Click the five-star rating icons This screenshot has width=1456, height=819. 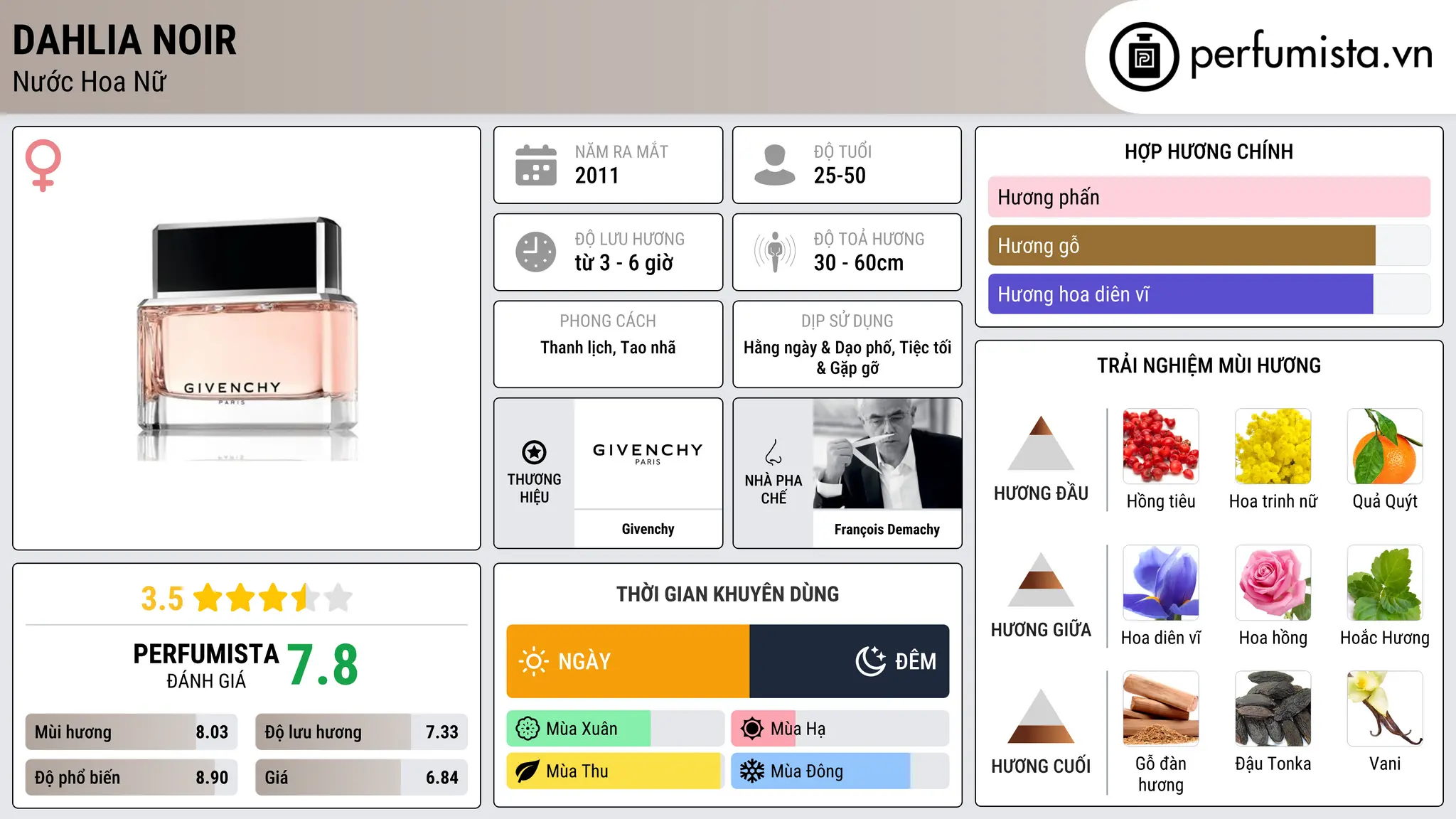pyautogui.click(x=273, y=598)
